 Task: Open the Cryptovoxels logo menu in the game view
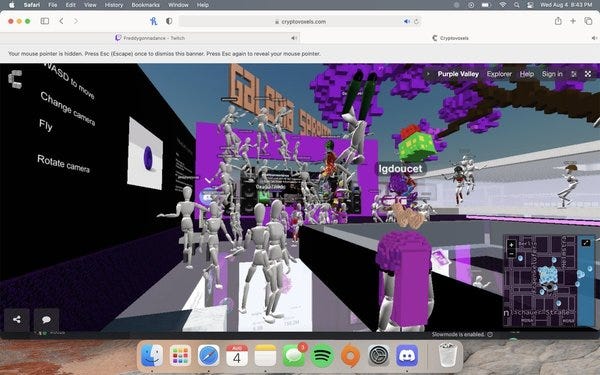coord(15,79)
